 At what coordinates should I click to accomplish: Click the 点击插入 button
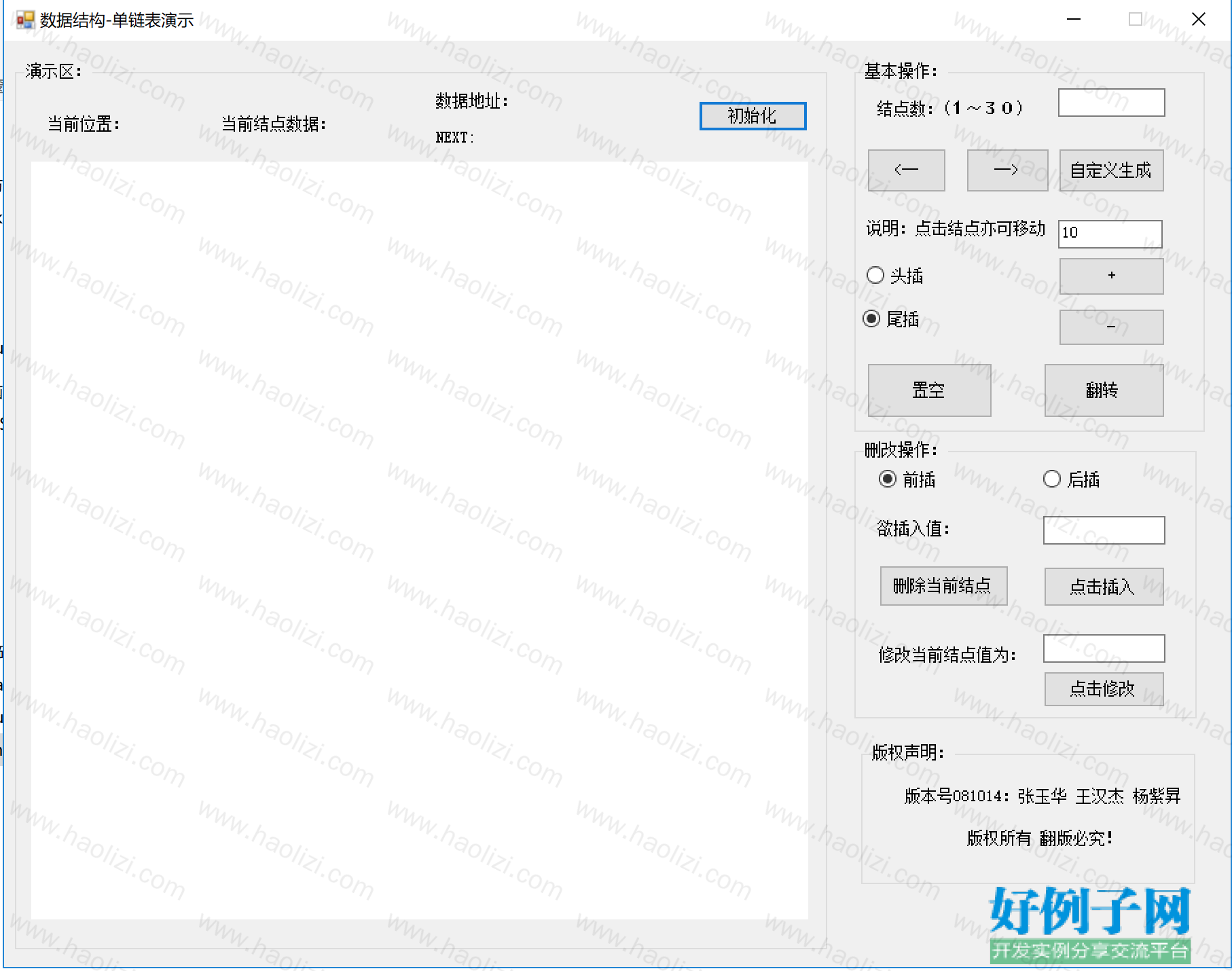click(1104, 587)
